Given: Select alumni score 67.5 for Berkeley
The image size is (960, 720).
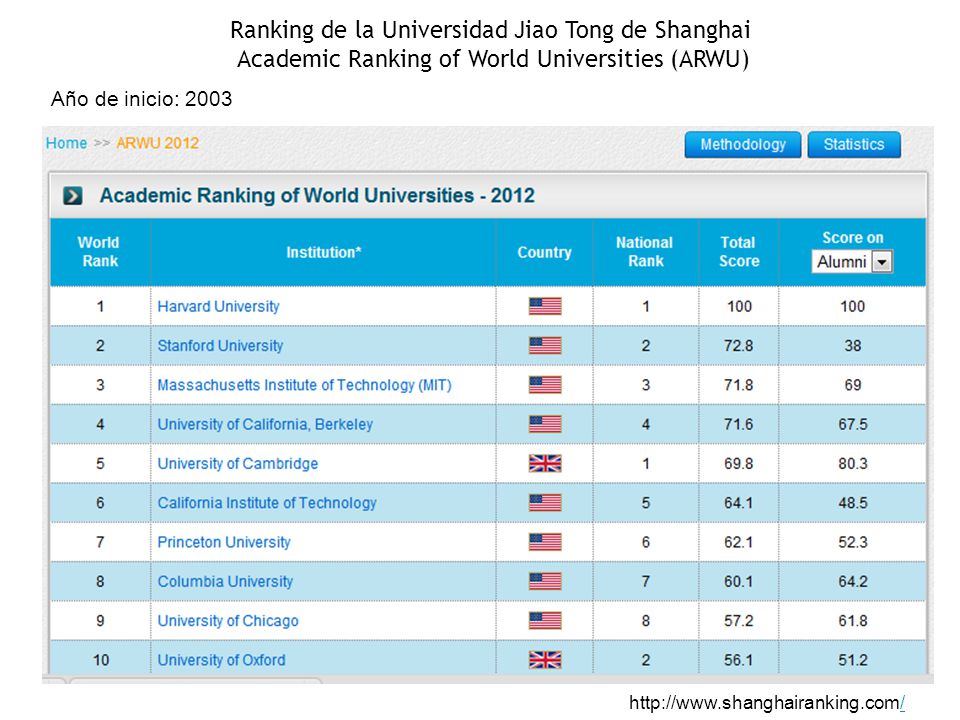Looking at the screenshot, I should coord(853,424).
